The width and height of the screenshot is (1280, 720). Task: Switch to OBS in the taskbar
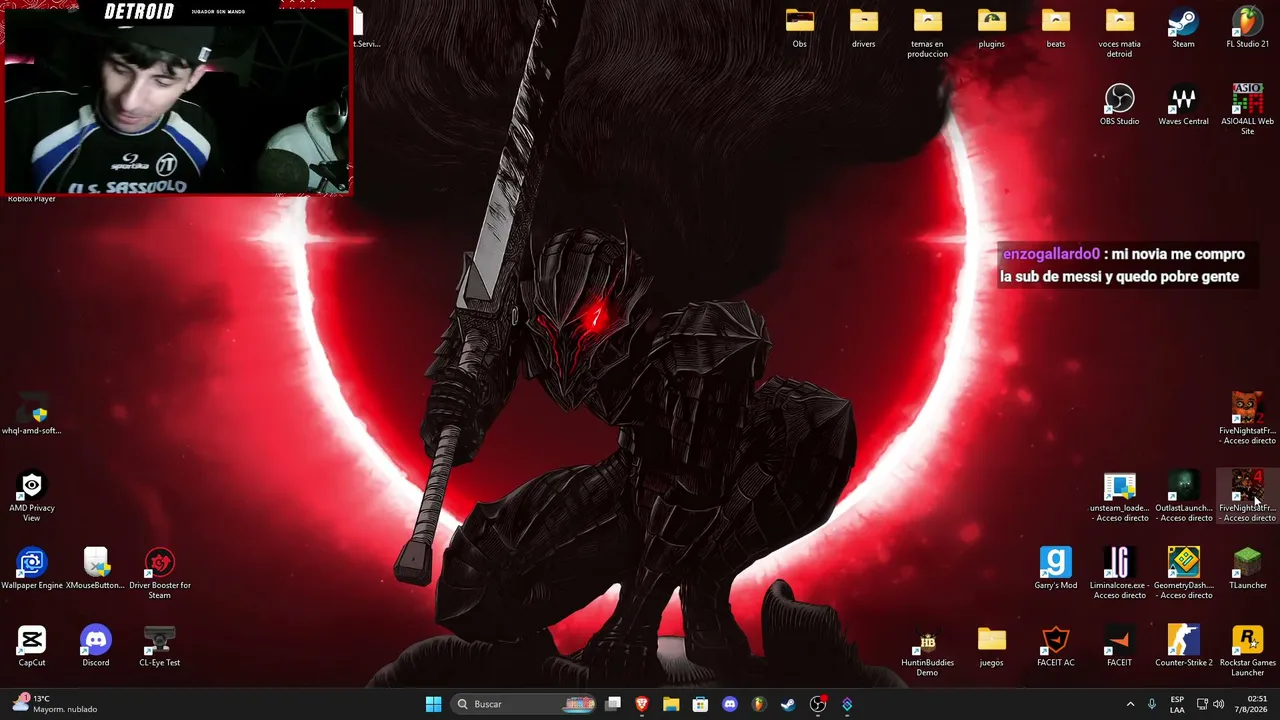pyautogui.click(x=818, y=704)
